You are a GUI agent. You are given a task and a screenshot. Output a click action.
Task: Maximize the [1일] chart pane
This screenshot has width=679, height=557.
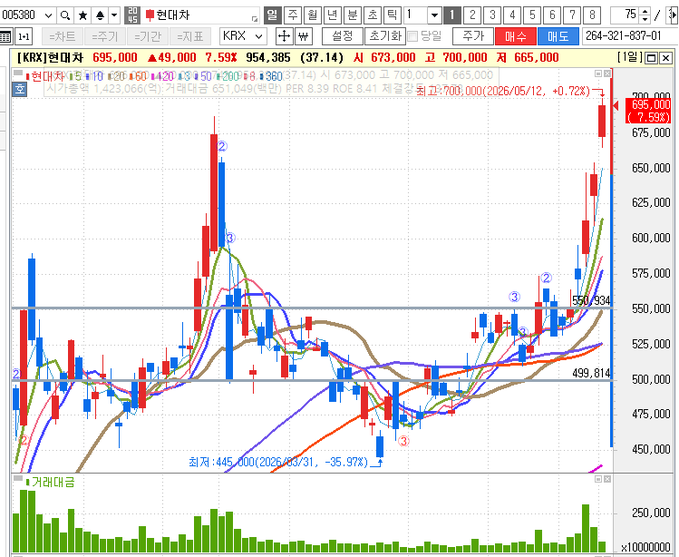pyautogui.click(x=651, y=58)
